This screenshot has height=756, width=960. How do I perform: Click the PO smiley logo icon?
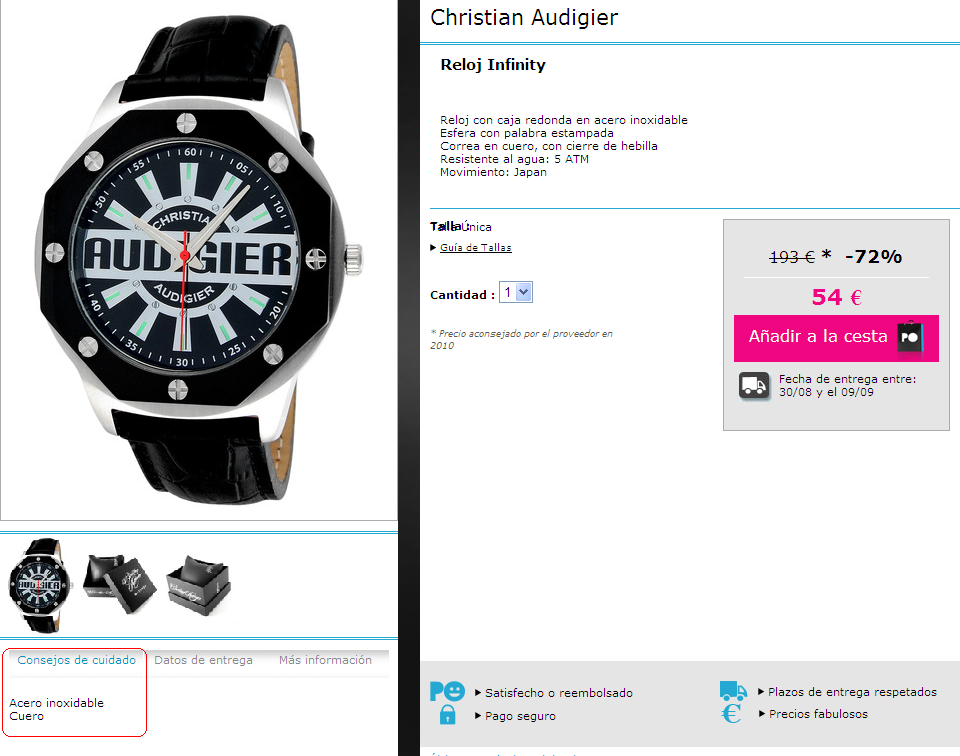tap(447, 691)
